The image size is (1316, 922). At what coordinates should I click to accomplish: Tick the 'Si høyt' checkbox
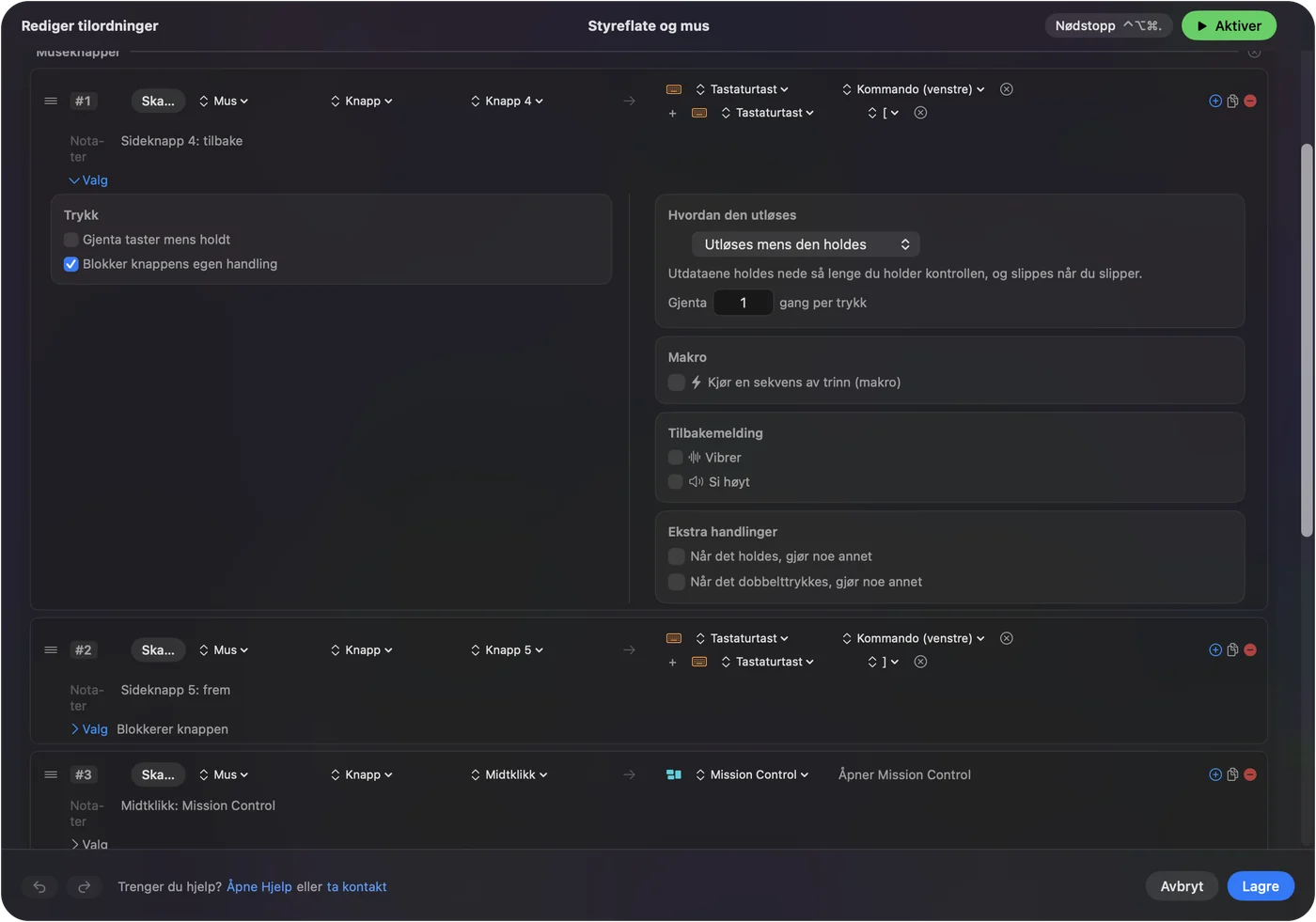[x=676, y=482]
